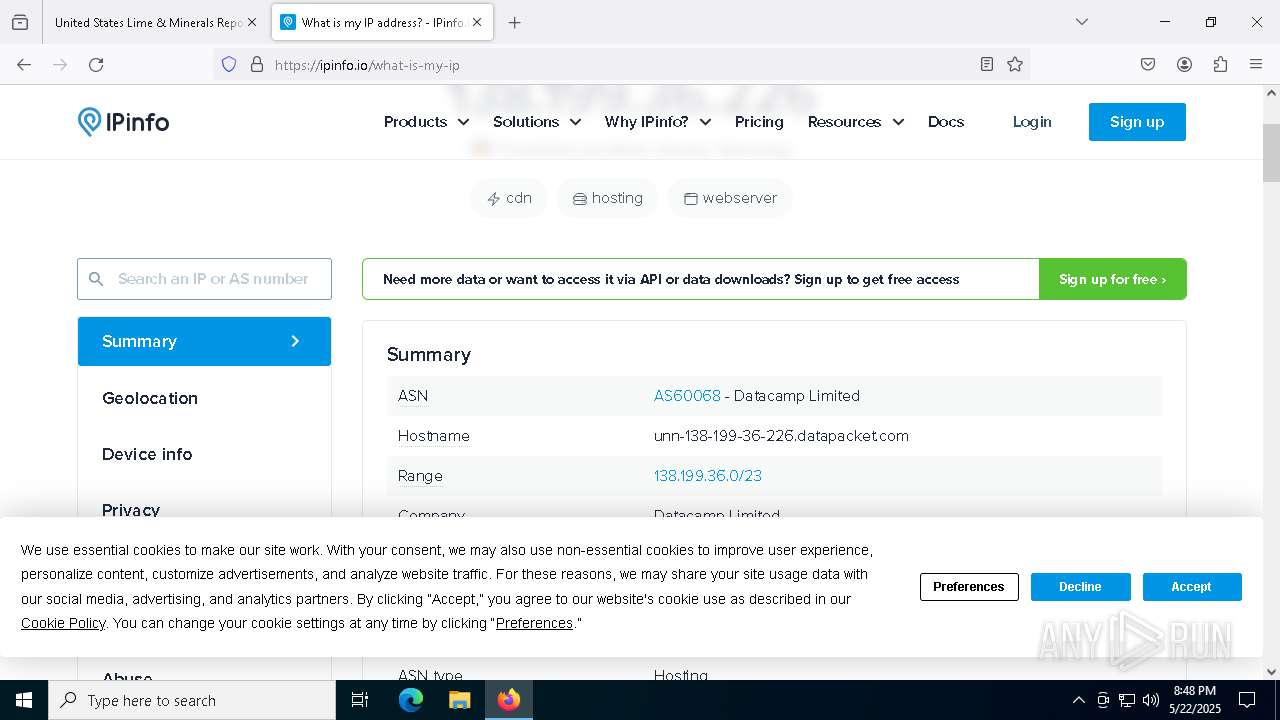
Task: Launch Microsoft Edge from taskbar
Action: [x=411, y=700]
